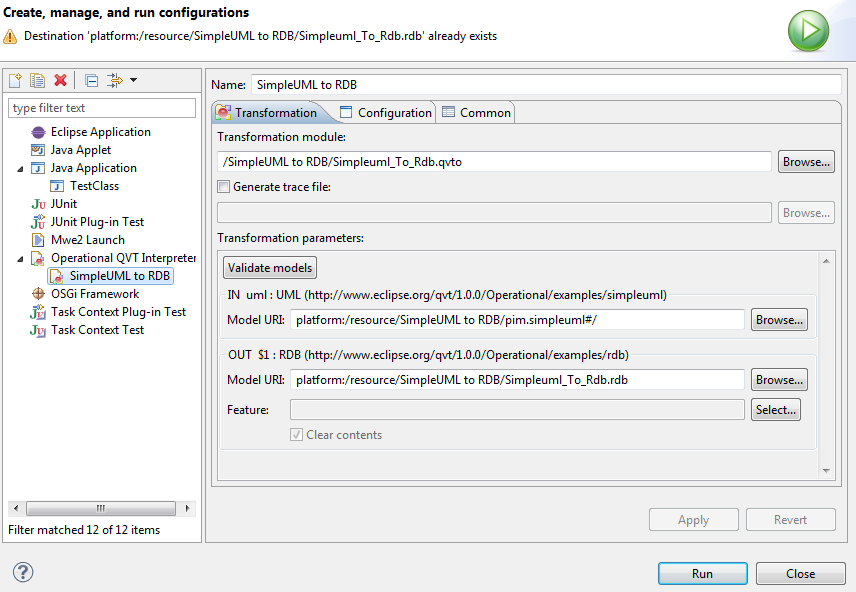Click the green Run banner icon
The image size is (856, 592).
(x=809, y=31)
